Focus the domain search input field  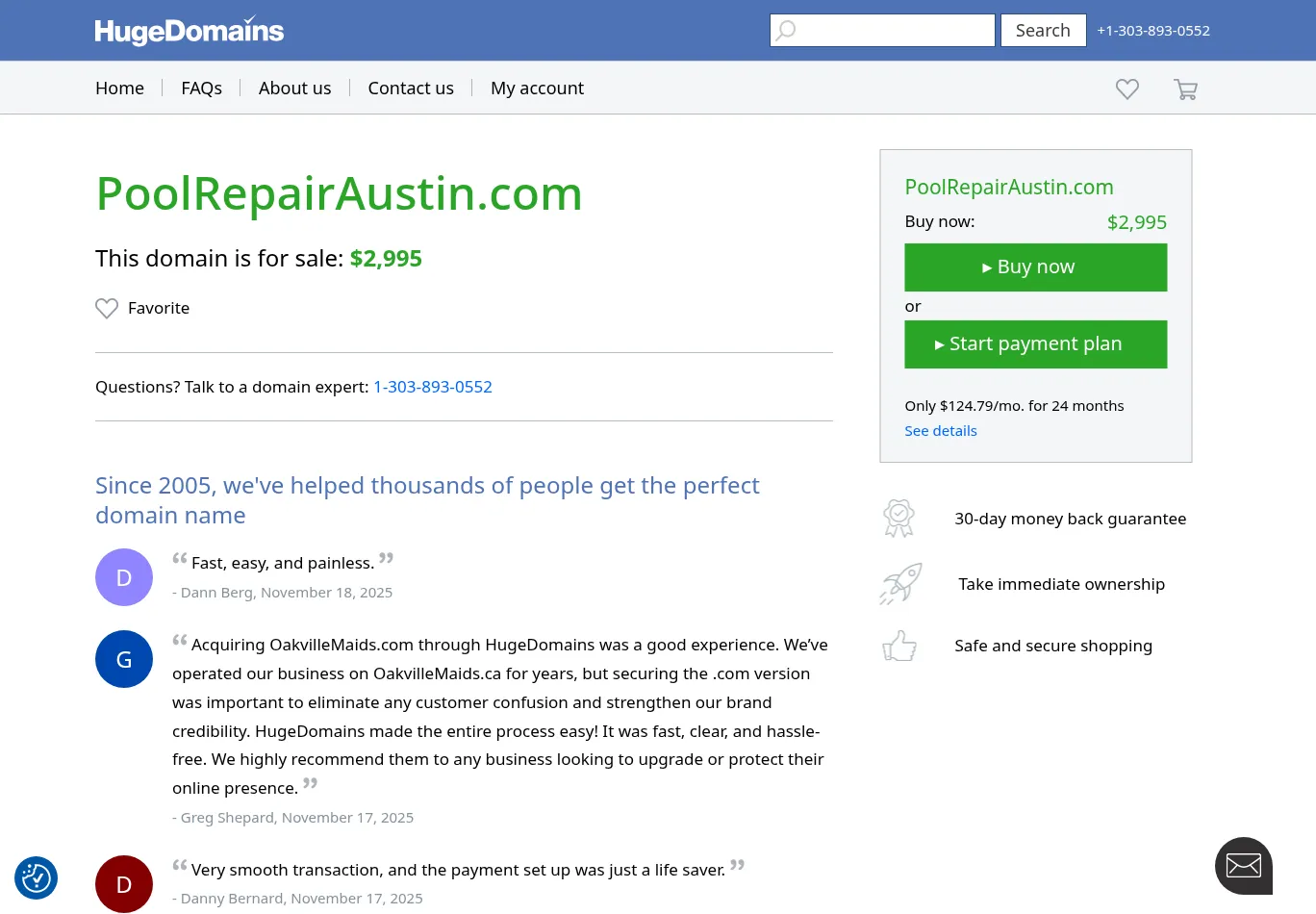895,30
